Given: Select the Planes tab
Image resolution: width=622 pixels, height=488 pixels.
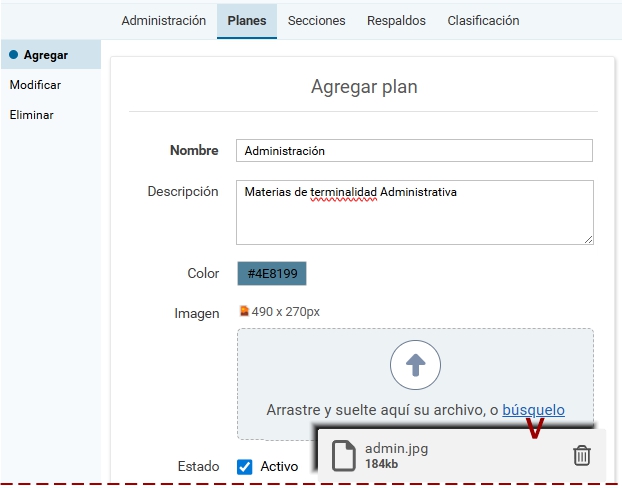Looking at the screenshot, I should [x=246, y=20].
